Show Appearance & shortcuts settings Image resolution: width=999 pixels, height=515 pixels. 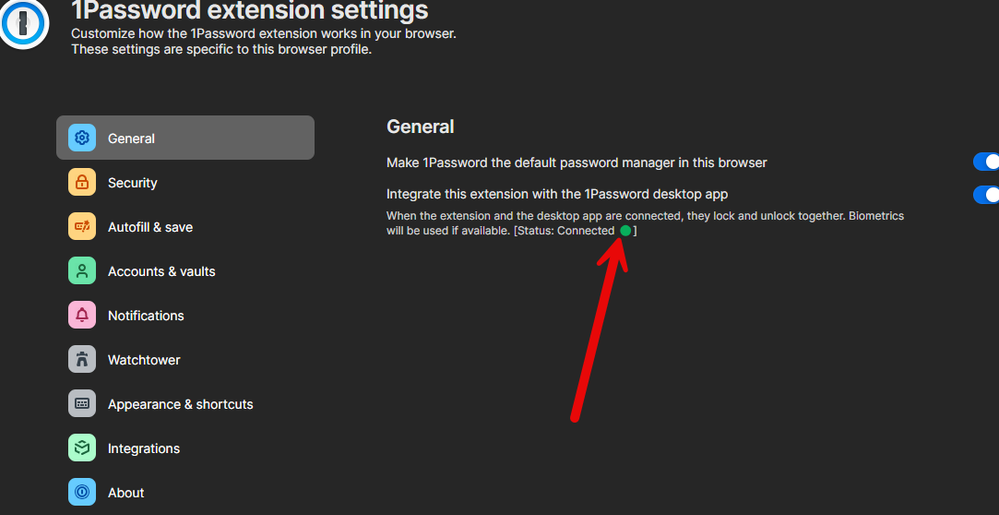[180, 404]
